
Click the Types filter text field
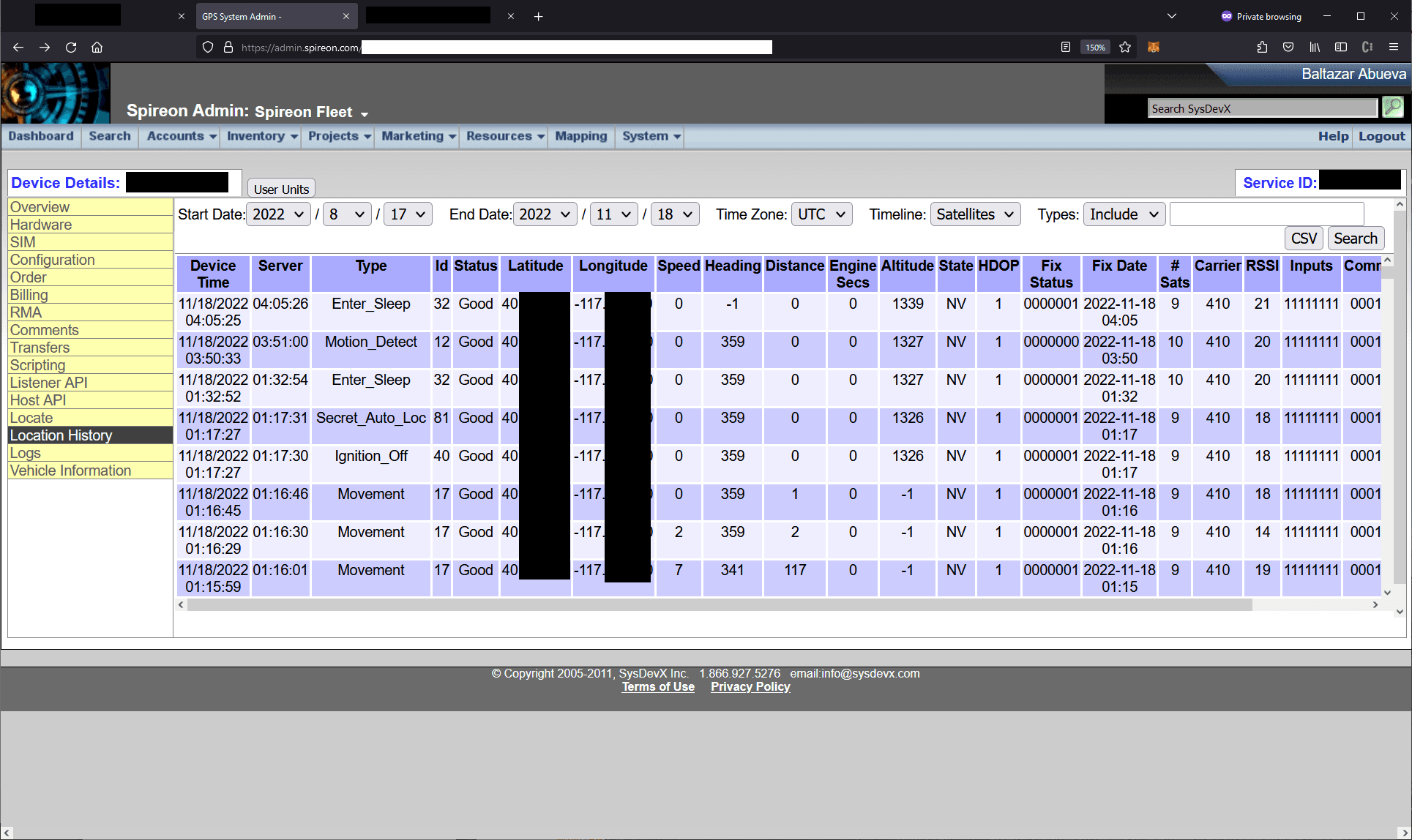tap(1266, 214)
